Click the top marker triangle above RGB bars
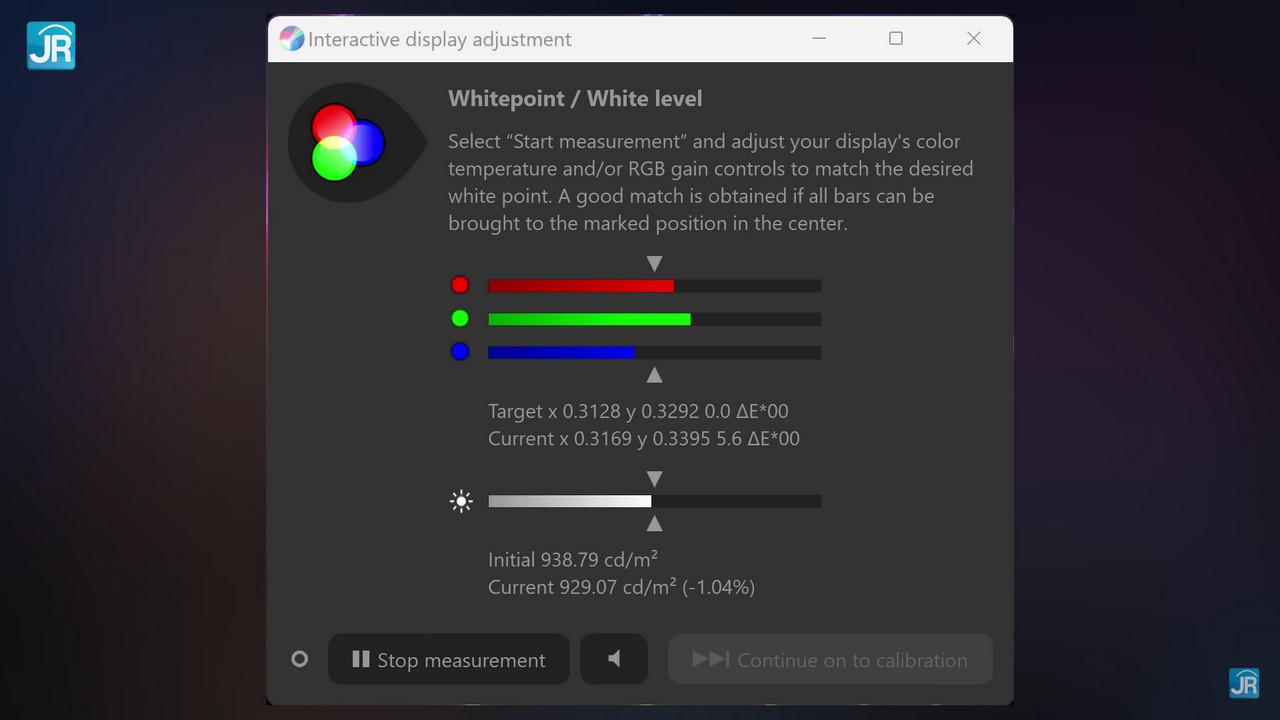This screenshot has width=1280, height=720. tap(654, 263)
